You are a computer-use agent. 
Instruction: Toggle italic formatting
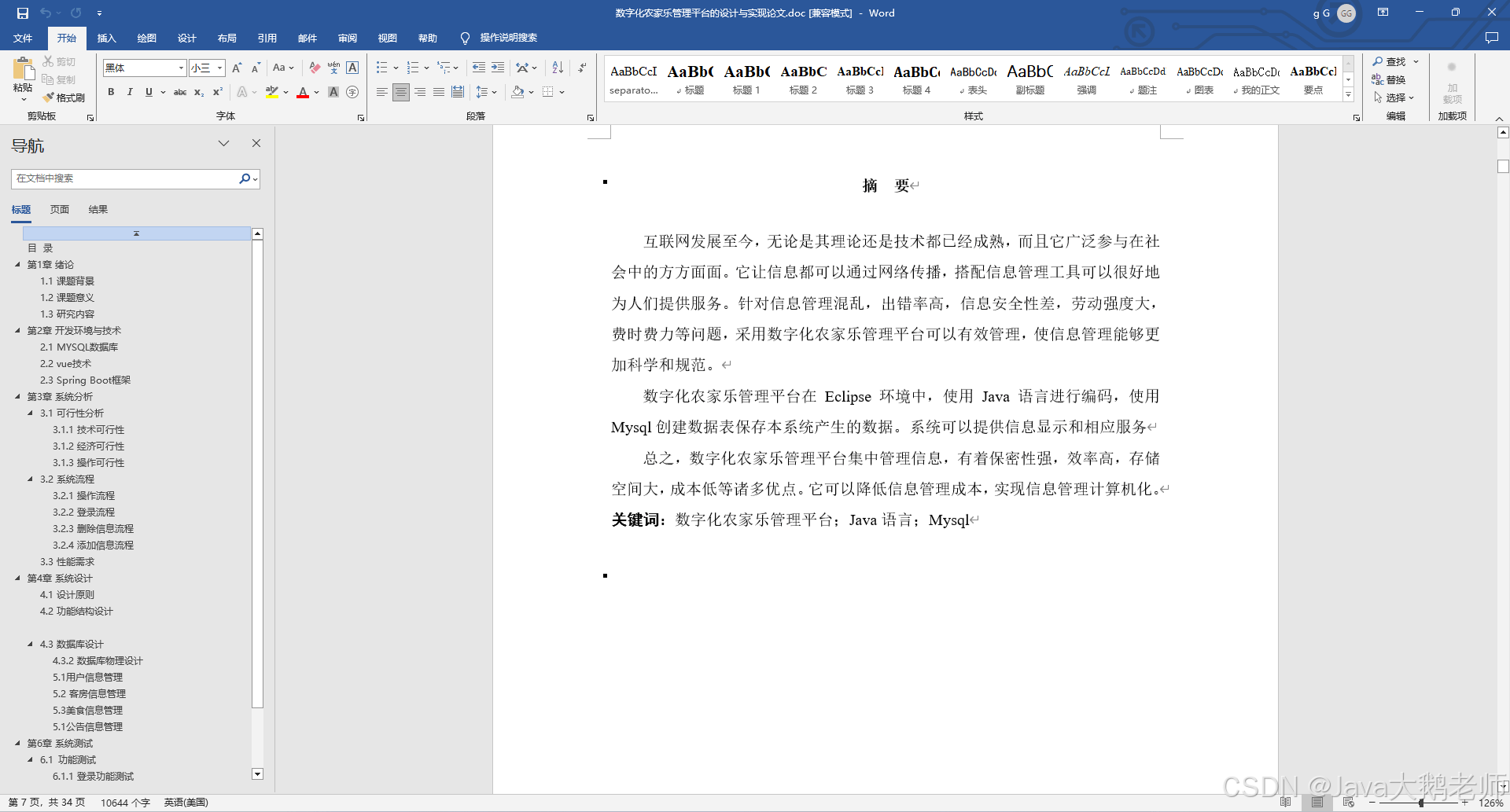tap(130, 92)
